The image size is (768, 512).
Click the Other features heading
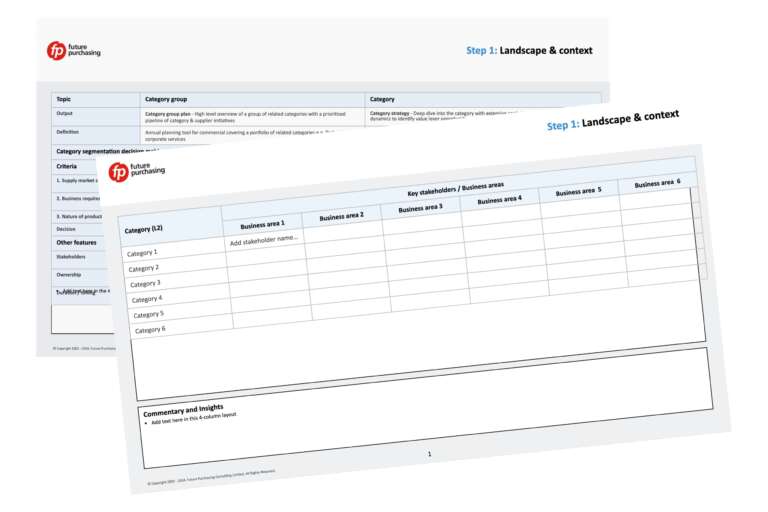(x=76, y=243)
